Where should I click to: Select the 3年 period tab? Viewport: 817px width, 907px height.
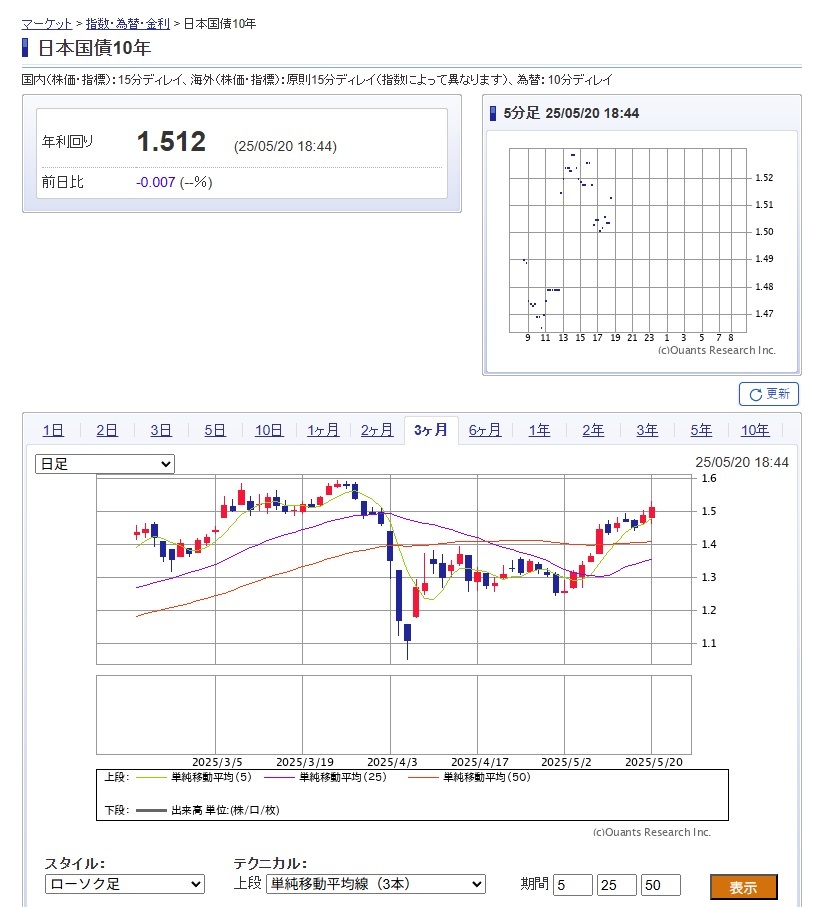click(647, 430)
